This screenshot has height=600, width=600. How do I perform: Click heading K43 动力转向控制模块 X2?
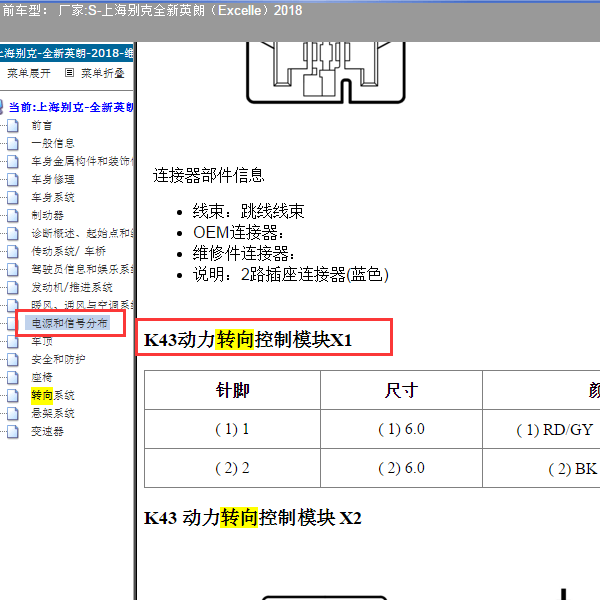253,518
